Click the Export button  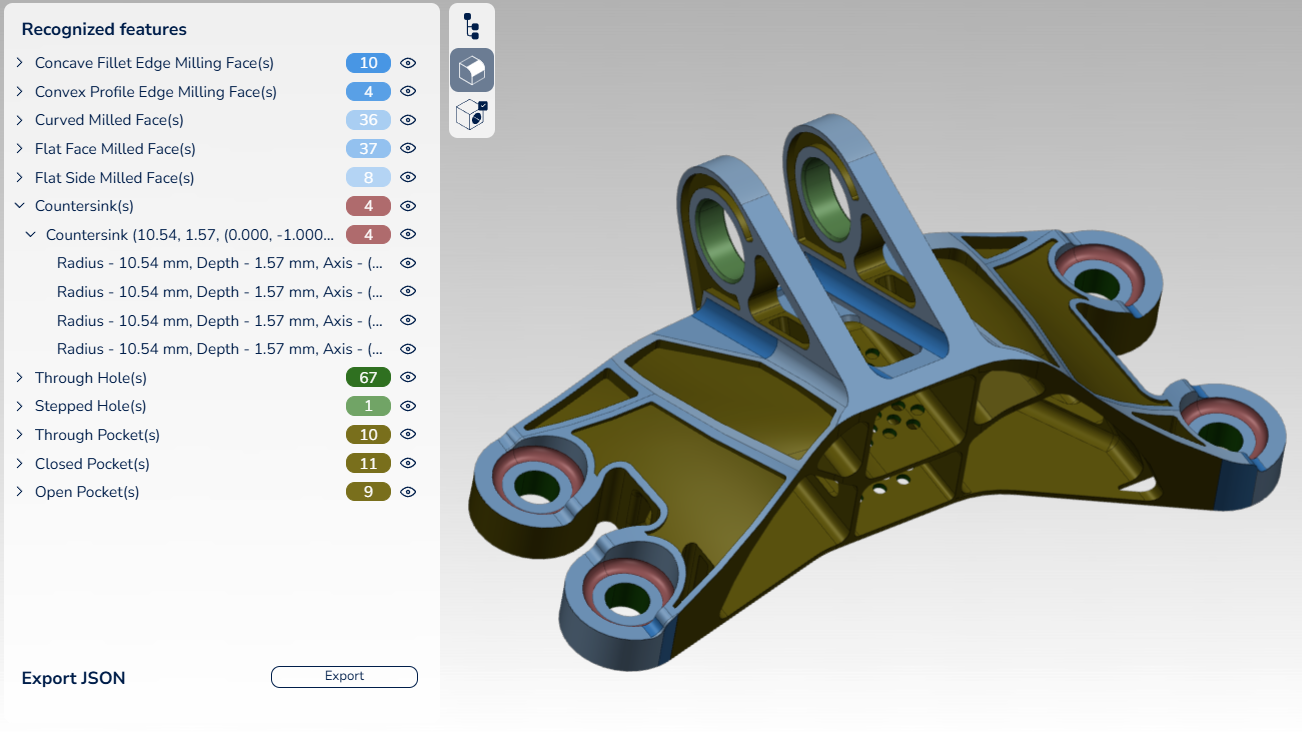coord(344,677)
